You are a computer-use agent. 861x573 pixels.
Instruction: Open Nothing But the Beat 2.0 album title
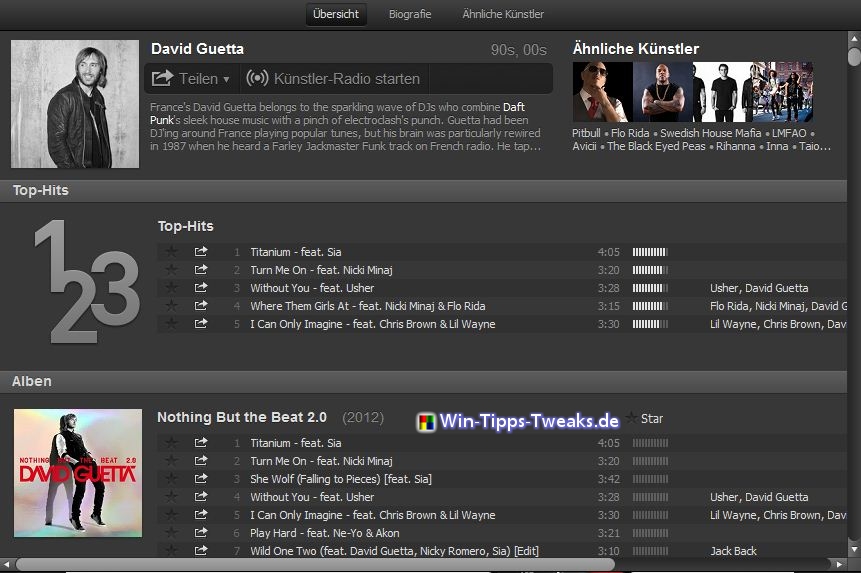point(242,417)
